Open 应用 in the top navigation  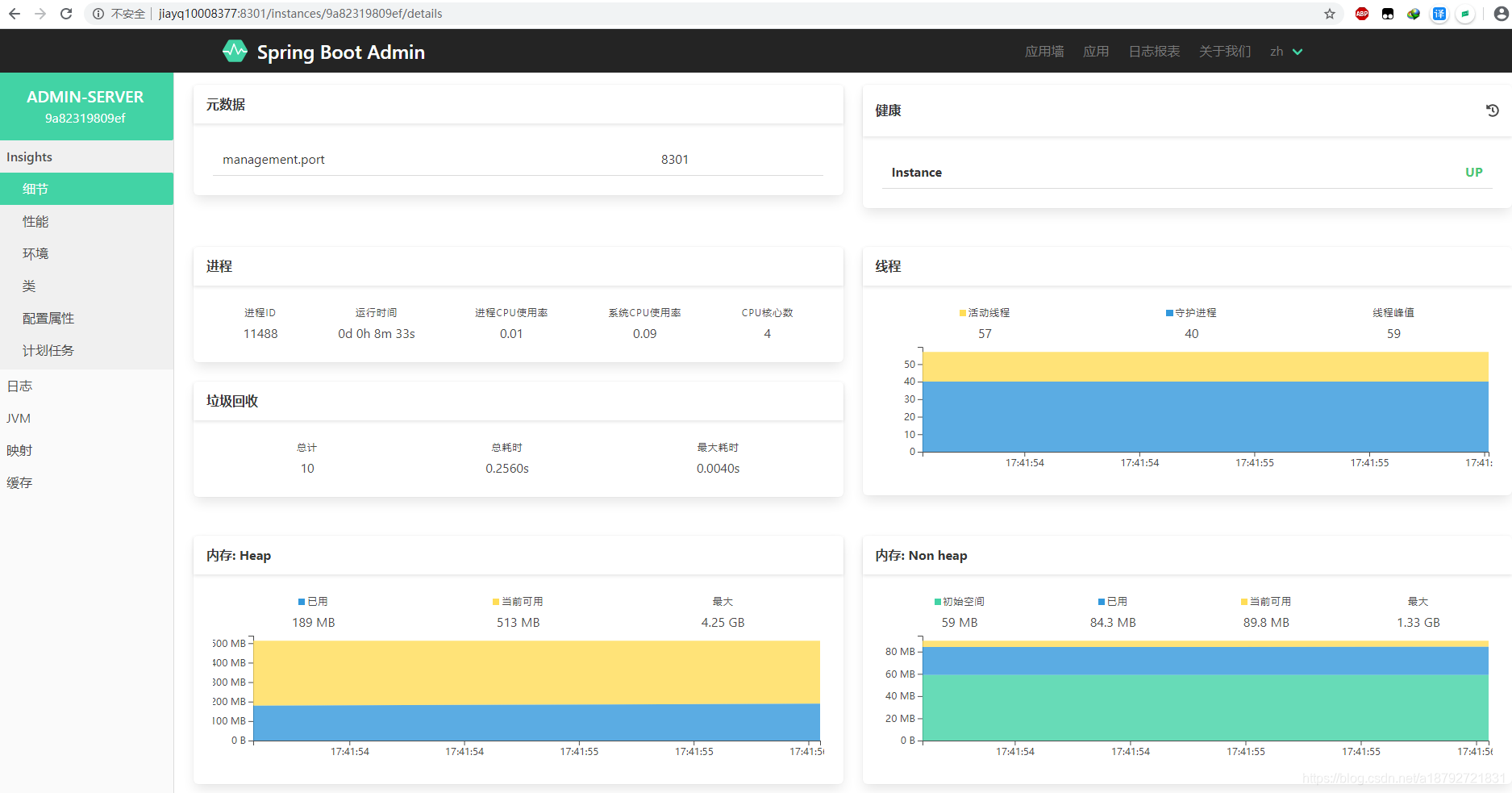pos(1096,52)
